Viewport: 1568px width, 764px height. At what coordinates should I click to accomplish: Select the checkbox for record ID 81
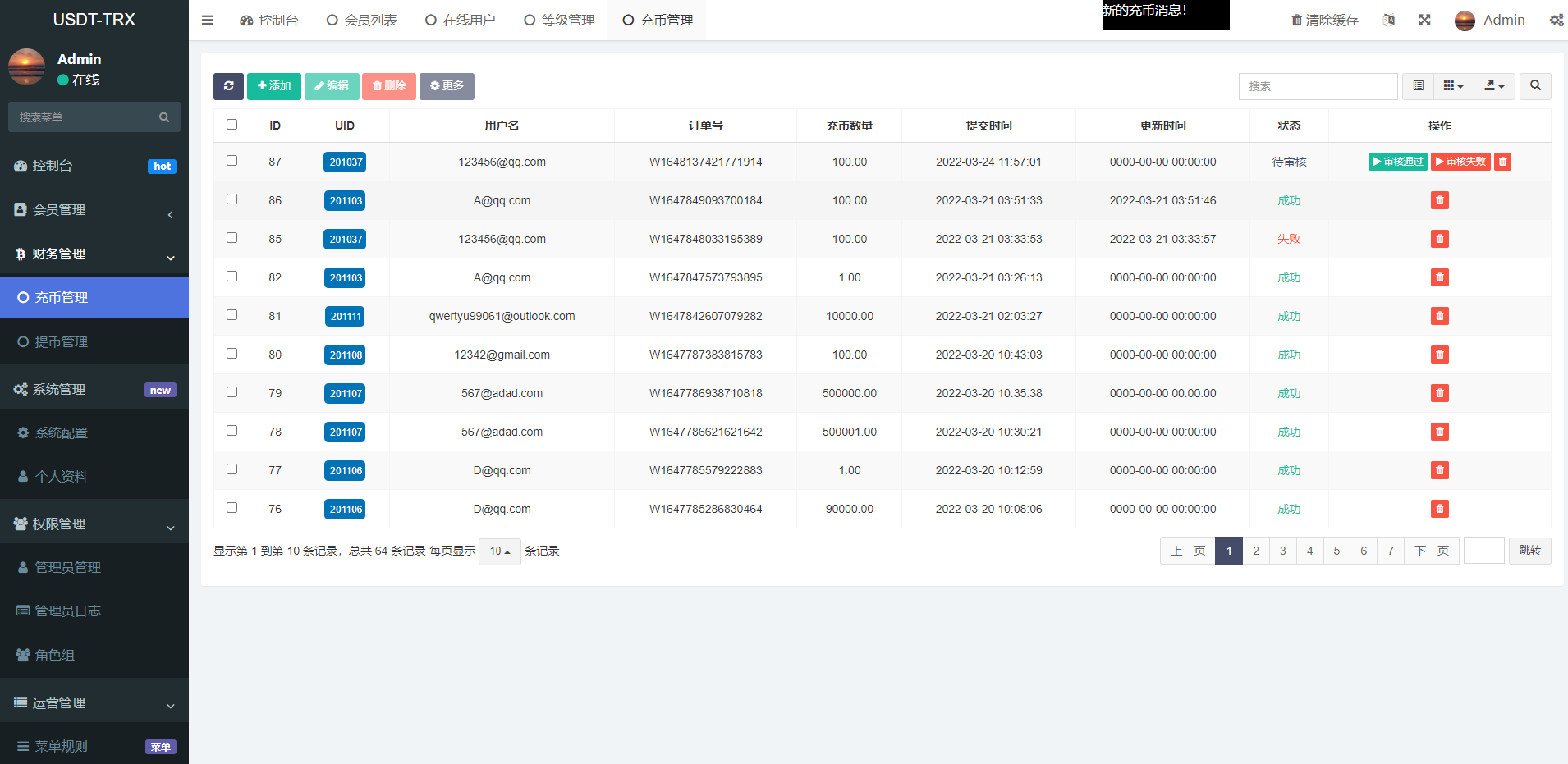click(232, 314)
